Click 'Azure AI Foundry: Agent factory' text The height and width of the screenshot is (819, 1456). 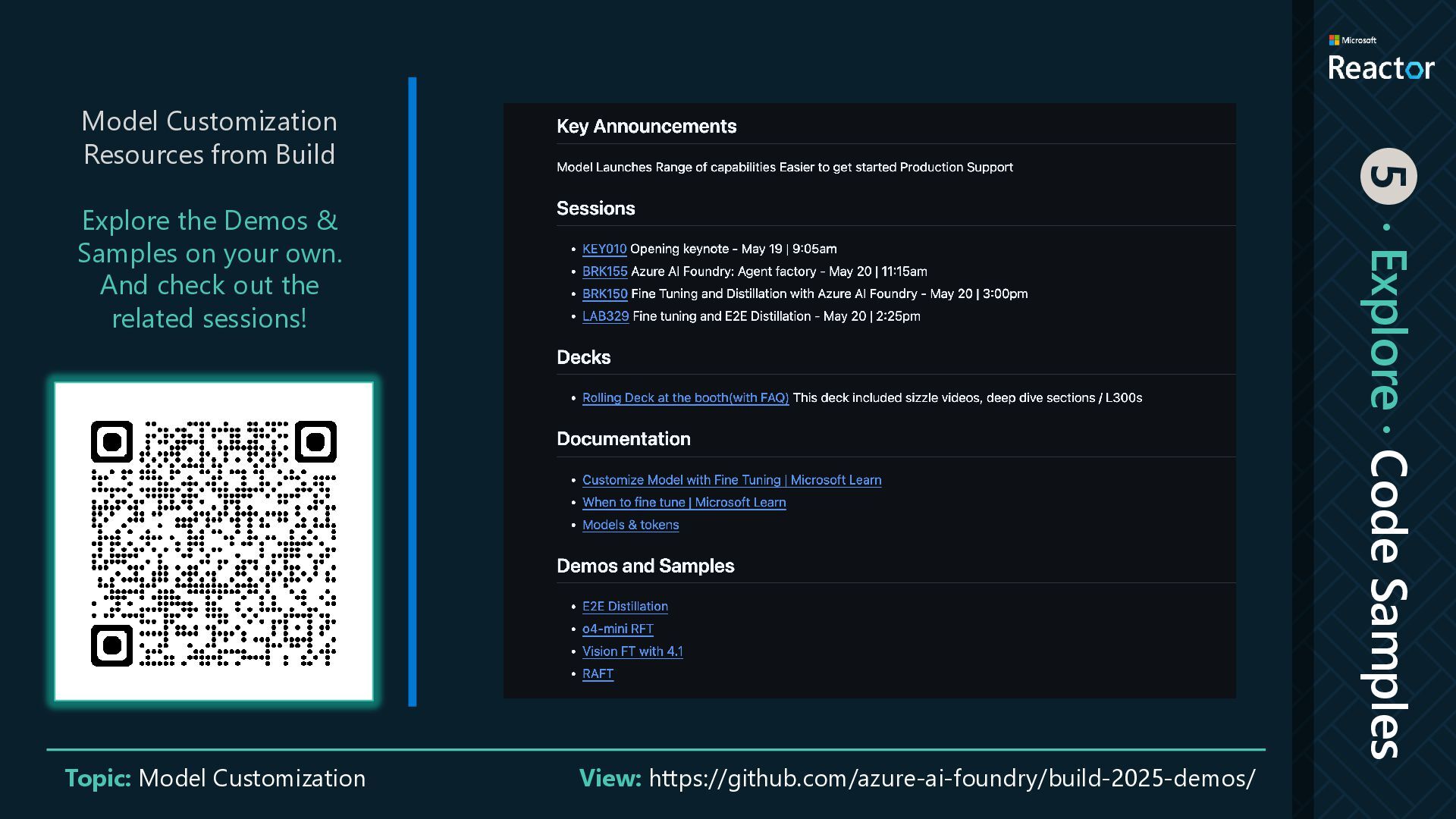coord(779,271)
